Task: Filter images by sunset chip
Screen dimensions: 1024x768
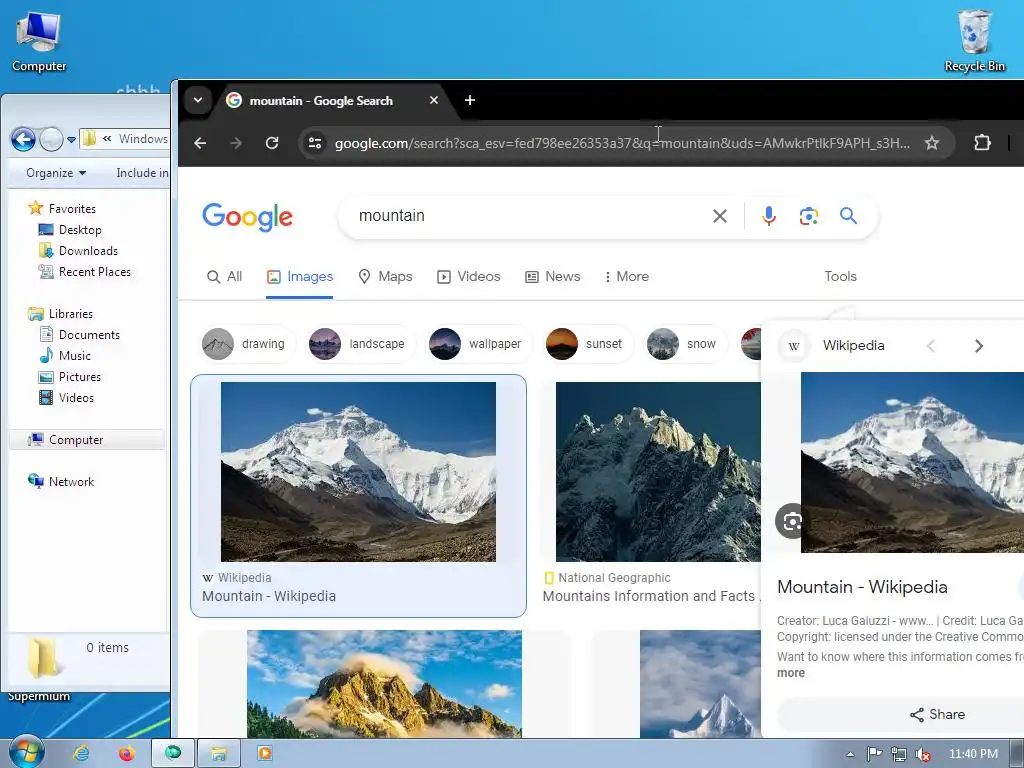Action: (x=588, y=344)
